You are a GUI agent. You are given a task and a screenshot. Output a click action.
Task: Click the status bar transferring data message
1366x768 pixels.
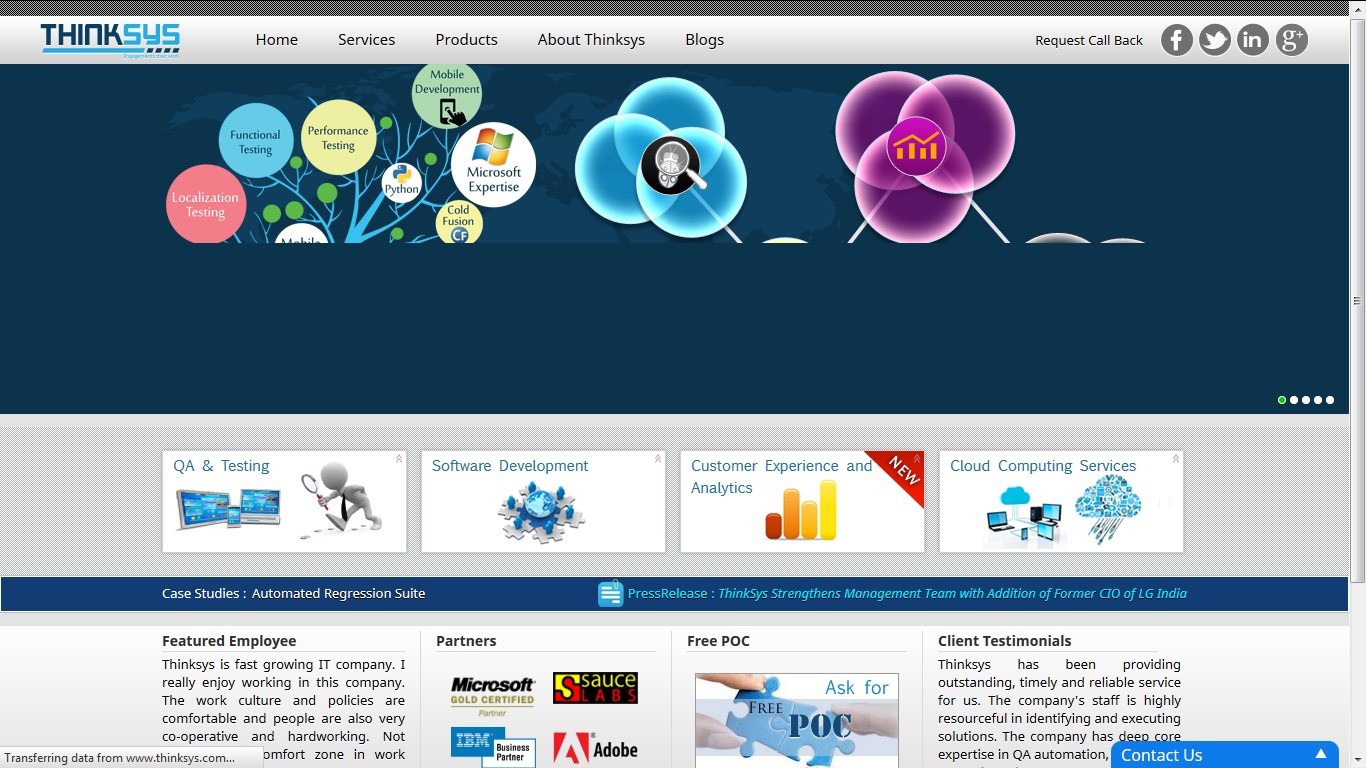pyautogui.click(x=120, y=758)
